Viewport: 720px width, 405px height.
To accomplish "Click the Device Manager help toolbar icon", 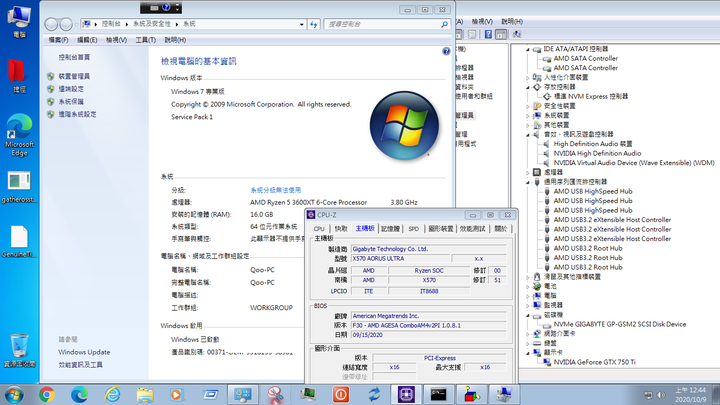I will point(488,34).
